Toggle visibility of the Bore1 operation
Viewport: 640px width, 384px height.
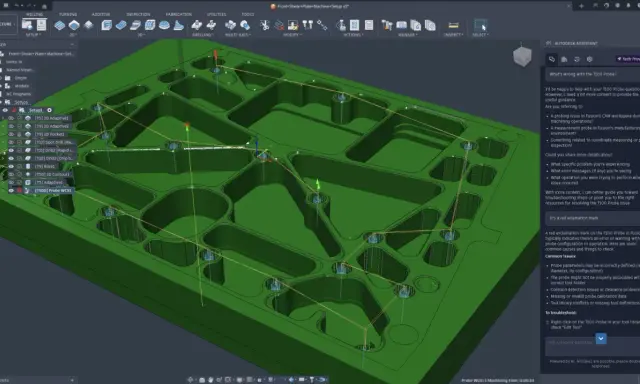point(11,166)
